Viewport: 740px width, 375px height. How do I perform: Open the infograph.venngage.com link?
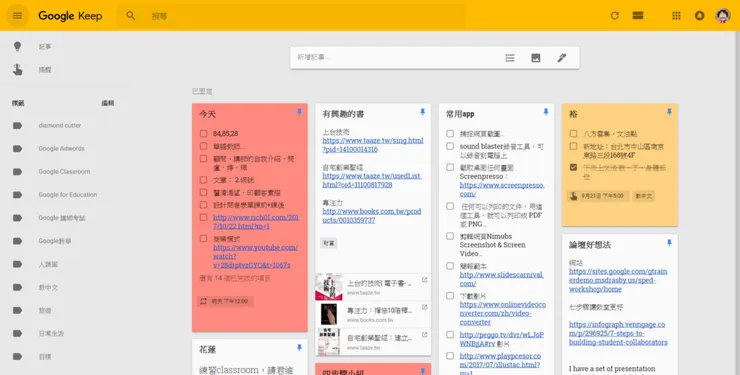(x=618, y=333)
